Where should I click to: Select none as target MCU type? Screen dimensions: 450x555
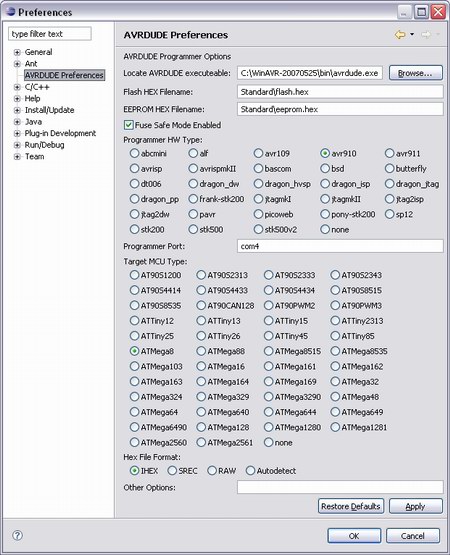click(269, 442)
